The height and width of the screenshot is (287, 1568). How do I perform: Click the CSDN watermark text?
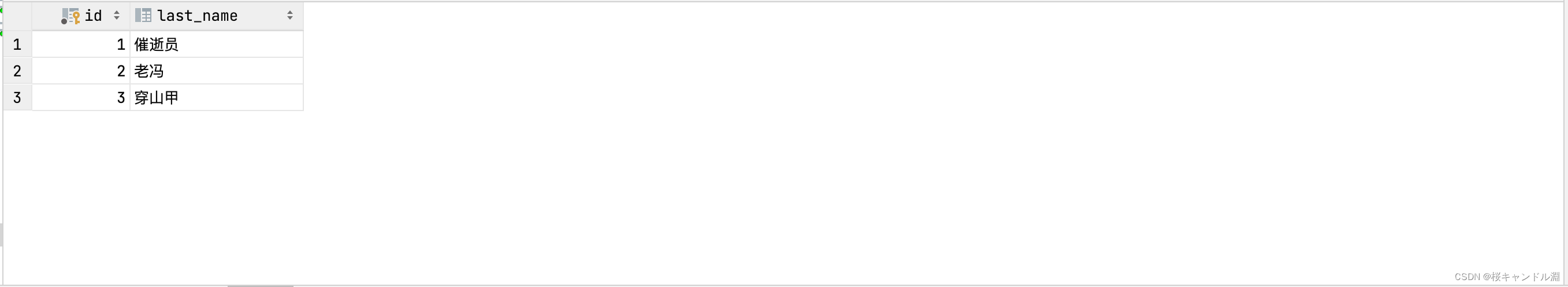[x=1507, y=277]
